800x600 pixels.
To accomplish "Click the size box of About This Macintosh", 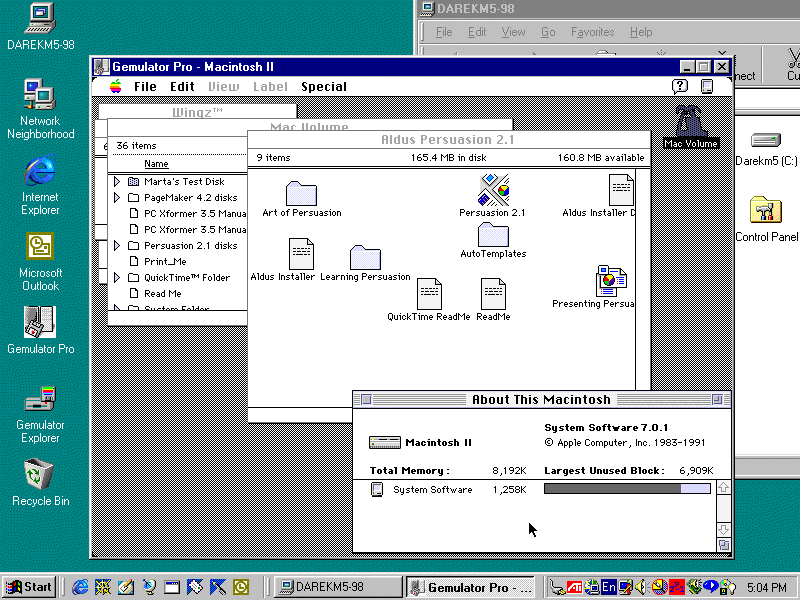I will click(x=723, y=545).
